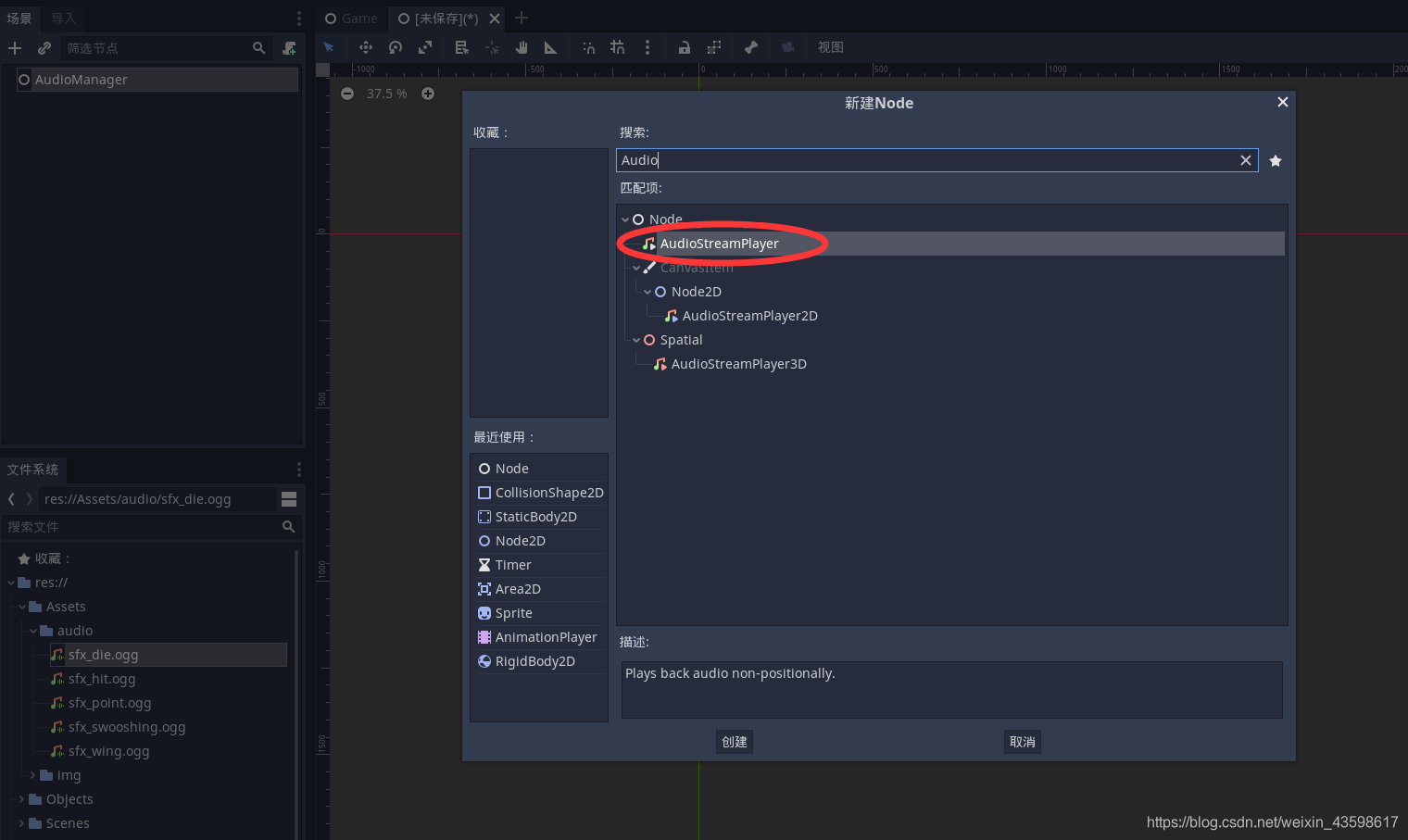
Task: Zoom out the viewport with the minus icon
Action: [347, 94]
